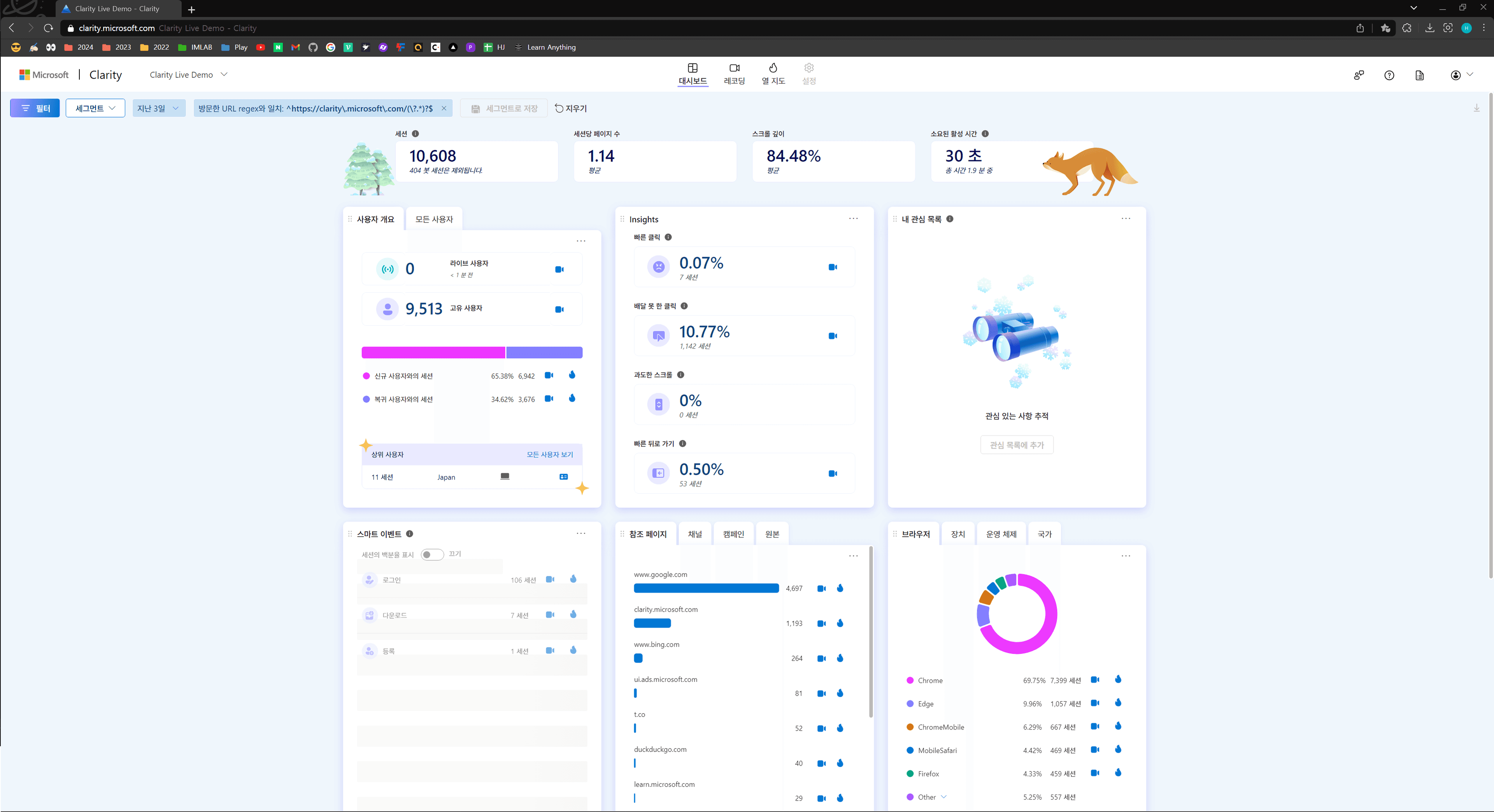Open the 설정 settings page
This screenshot has width=1494, height=812.
coord(808,73)
